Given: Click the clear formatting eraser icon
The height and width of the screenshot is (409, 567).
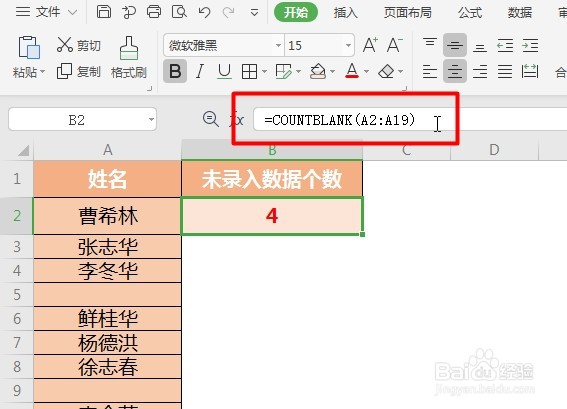Looking at the screenshot, I should [x=386, y=71].
